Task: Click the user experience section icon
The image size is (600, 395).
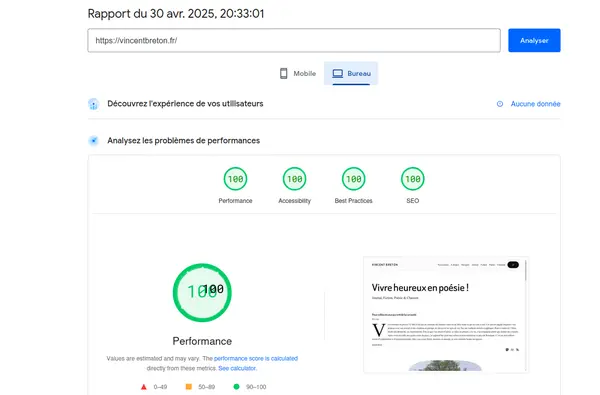Action: coord(93,104)
